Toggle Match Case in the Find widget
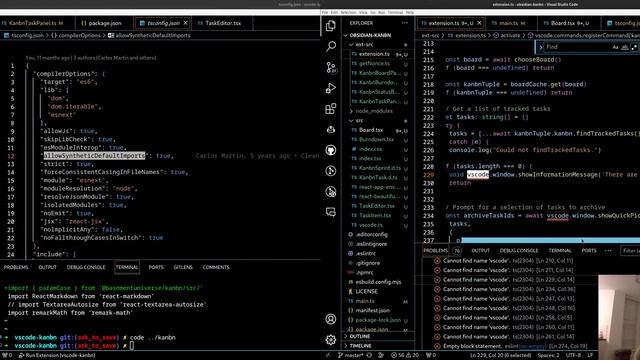The image size is (640, 360). pos(615,47)
